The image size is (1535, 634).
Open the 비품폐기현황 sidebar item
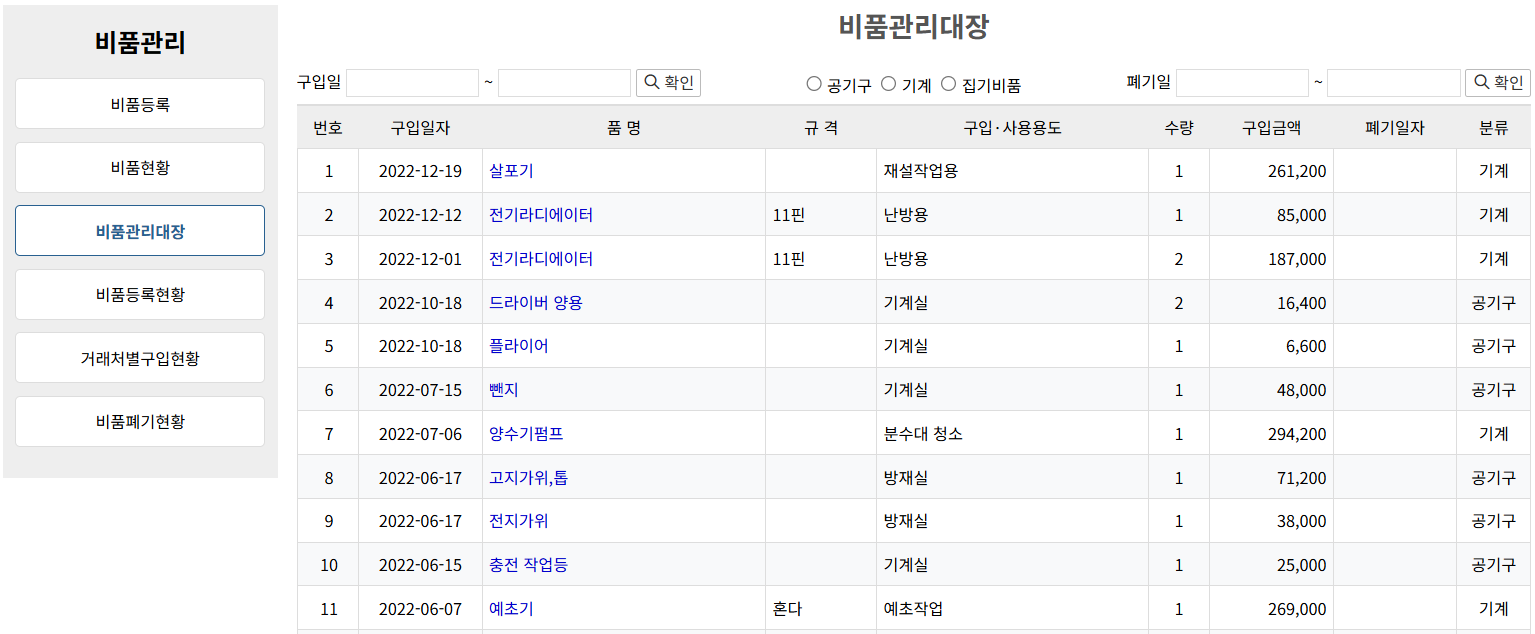(x=140, y=422)
